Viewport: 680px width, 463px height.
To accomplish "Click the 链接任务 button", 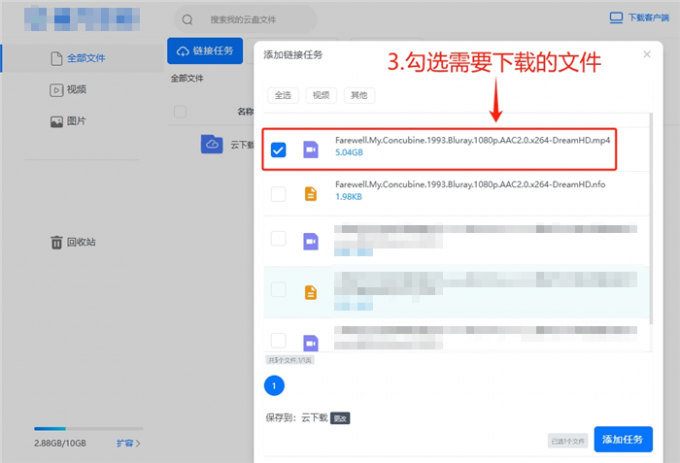I will click(205, 51).
